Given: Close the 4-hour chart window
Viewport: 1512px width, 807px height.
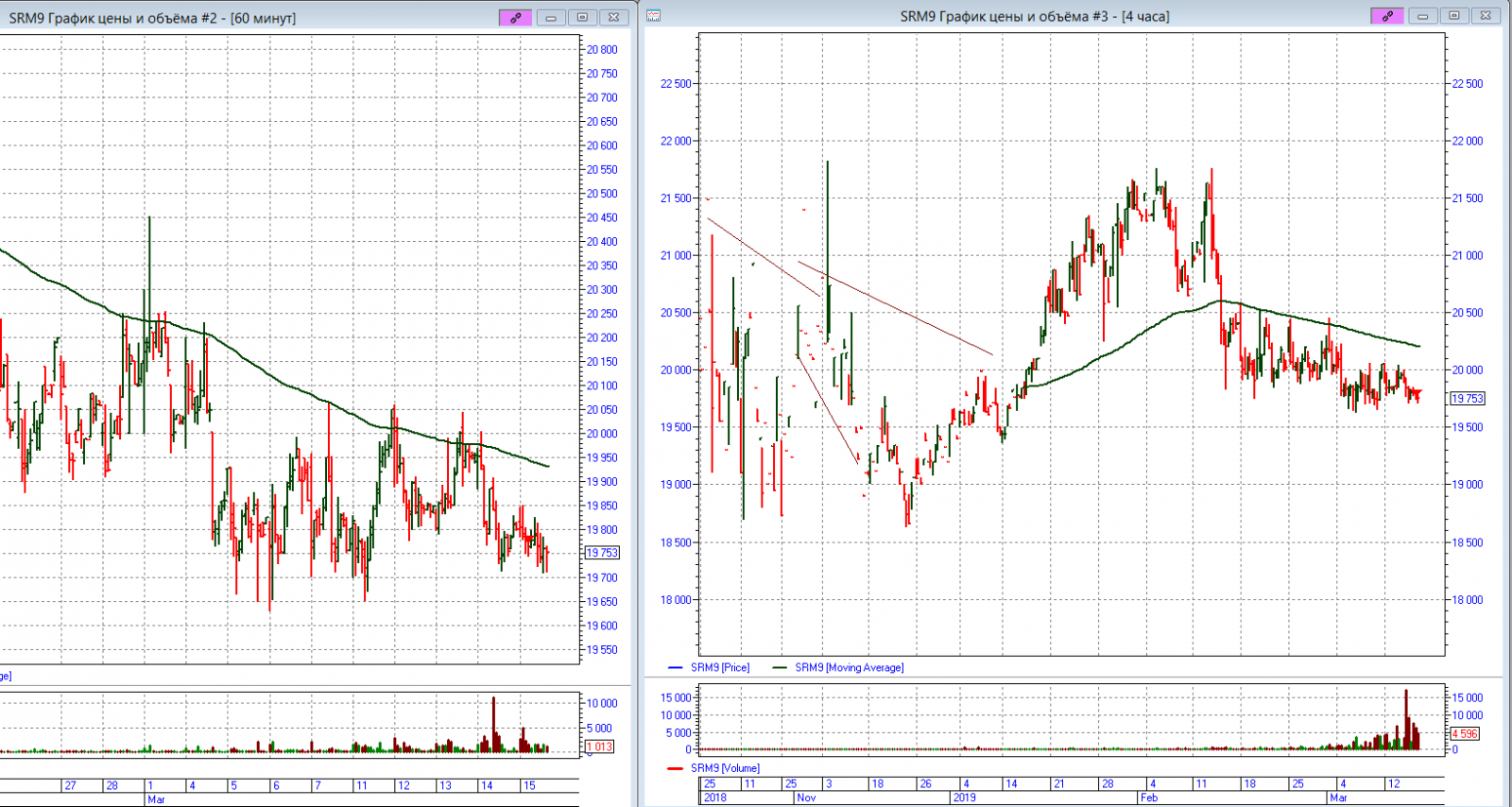Looking at the screenshot, I should pos(1486,16).
